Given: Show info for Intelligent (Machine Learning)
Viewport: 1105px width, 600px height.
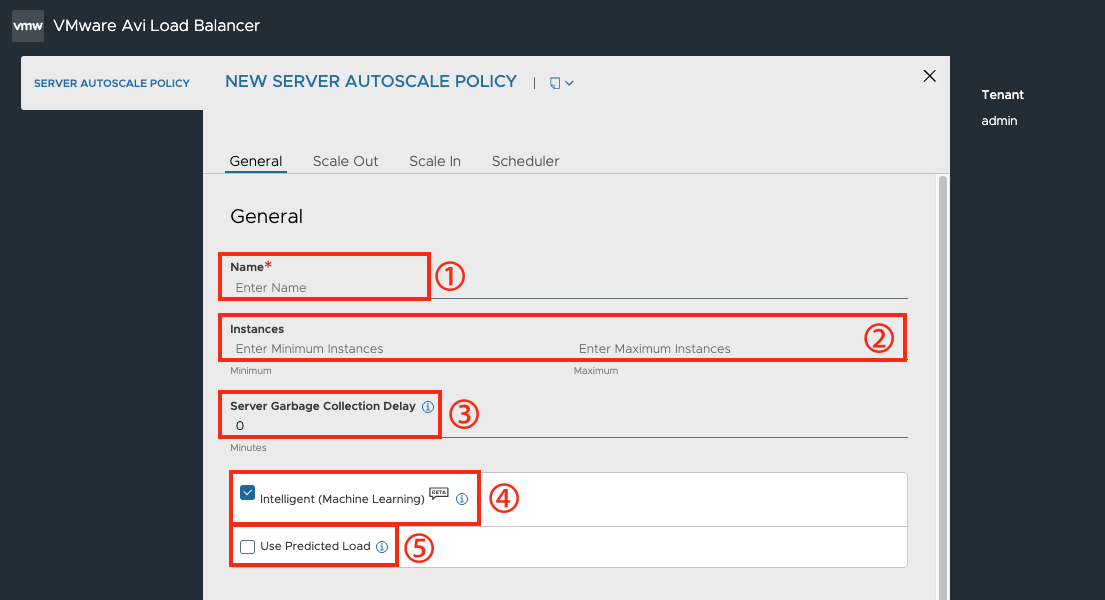Looking at the screenshot, I should pyautogui.click(x=462, y=499).
